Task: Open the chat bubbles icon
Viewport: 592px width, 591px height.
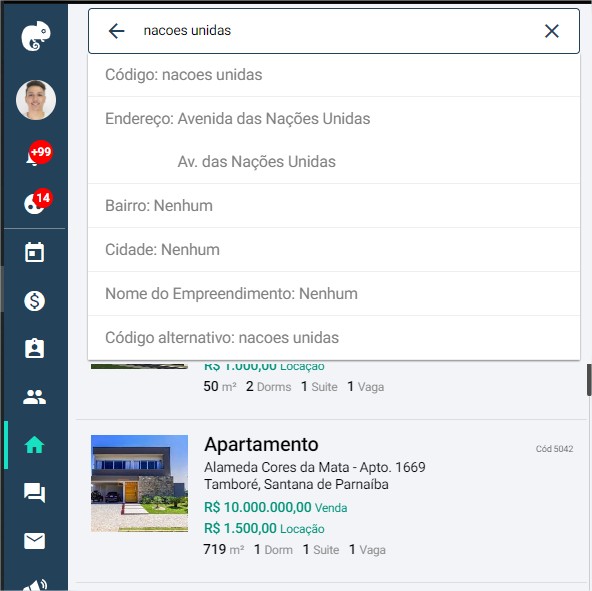Action: (x=34, y=493)
